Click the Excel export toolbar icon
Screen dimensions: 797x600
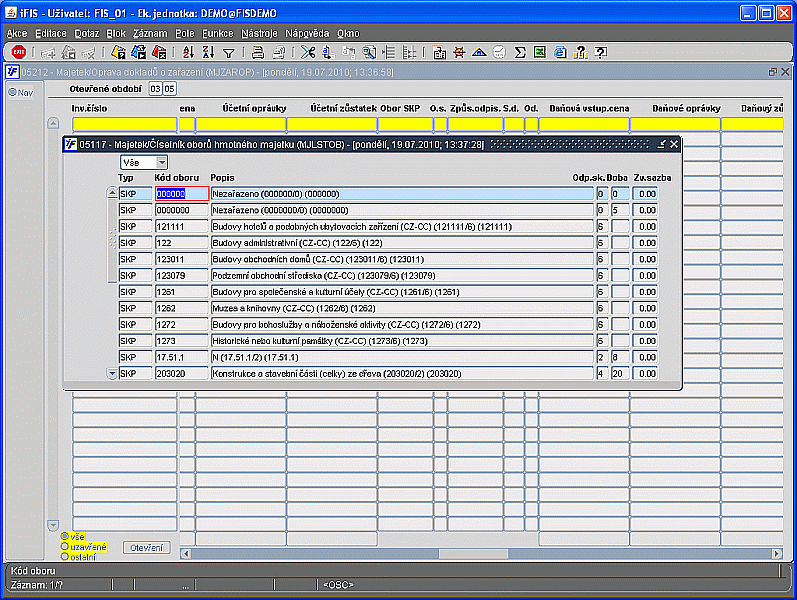[x=539, y=52]
